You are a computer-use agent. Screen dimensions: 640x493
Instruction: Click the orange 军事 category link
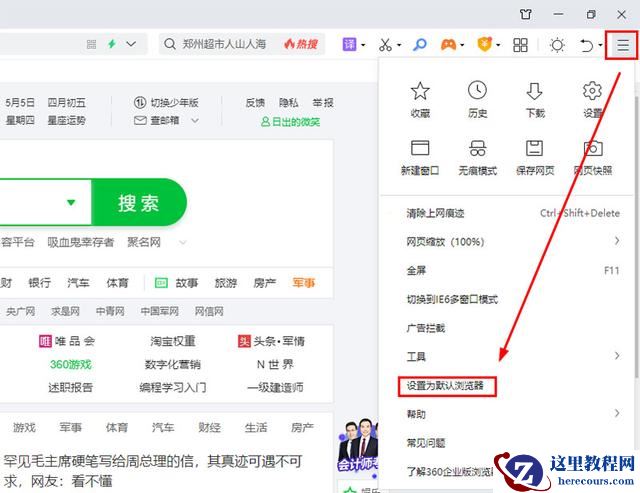[304, 282]
